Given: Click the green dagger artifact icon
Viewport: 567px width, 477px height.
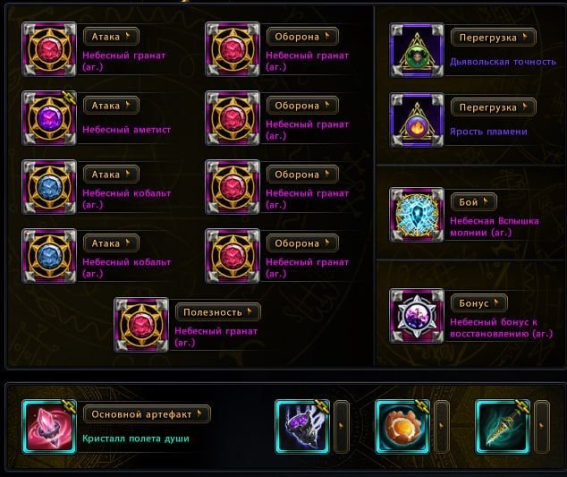Looking at the screenshot, I should (503, 426).
